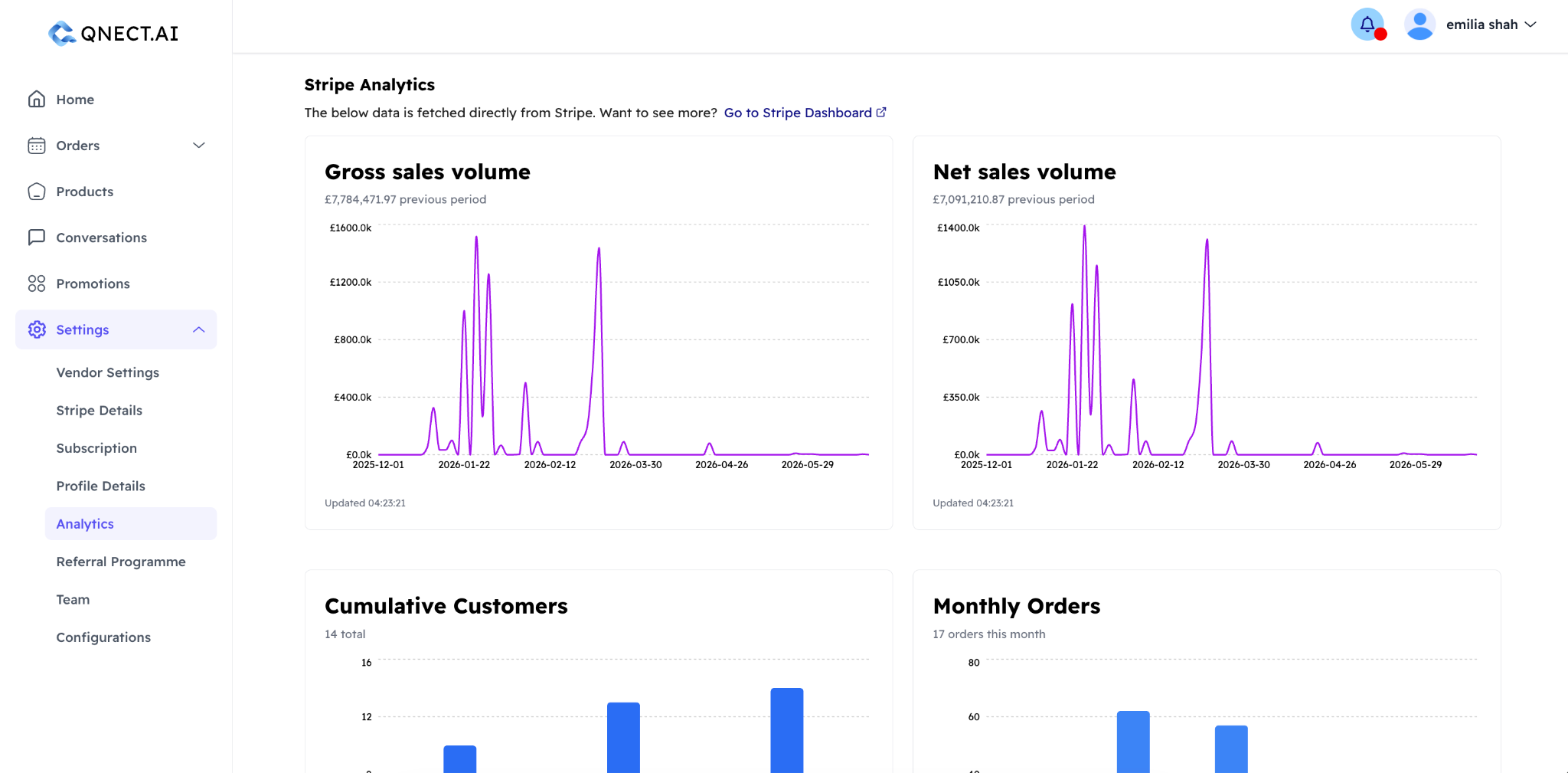The height and width of the screenshot is (773, 1568).
Task: Click the 14 total label
Action: coord(345,634)
